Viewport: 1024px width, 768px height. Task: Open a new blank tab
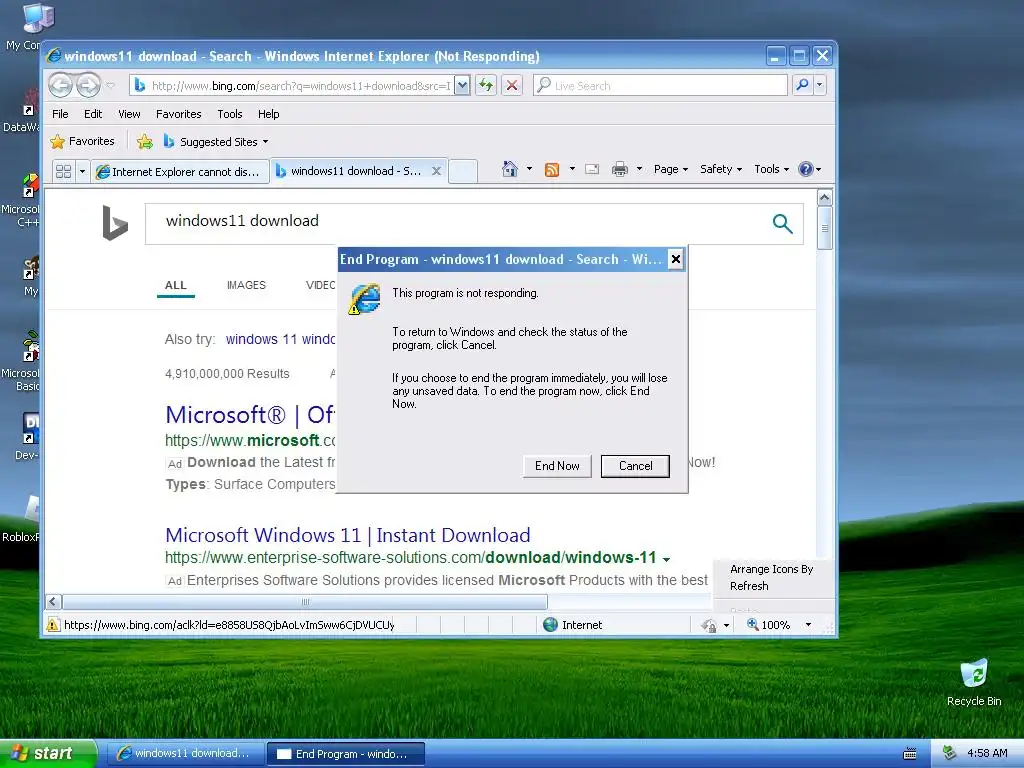[463, 171]
